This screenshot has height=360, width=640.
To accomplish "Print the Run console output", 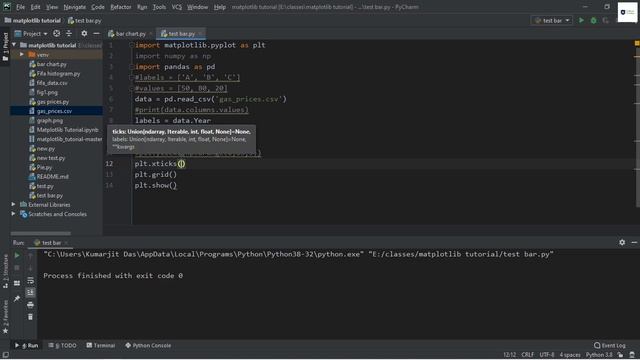I will click(x=30, y=305).
